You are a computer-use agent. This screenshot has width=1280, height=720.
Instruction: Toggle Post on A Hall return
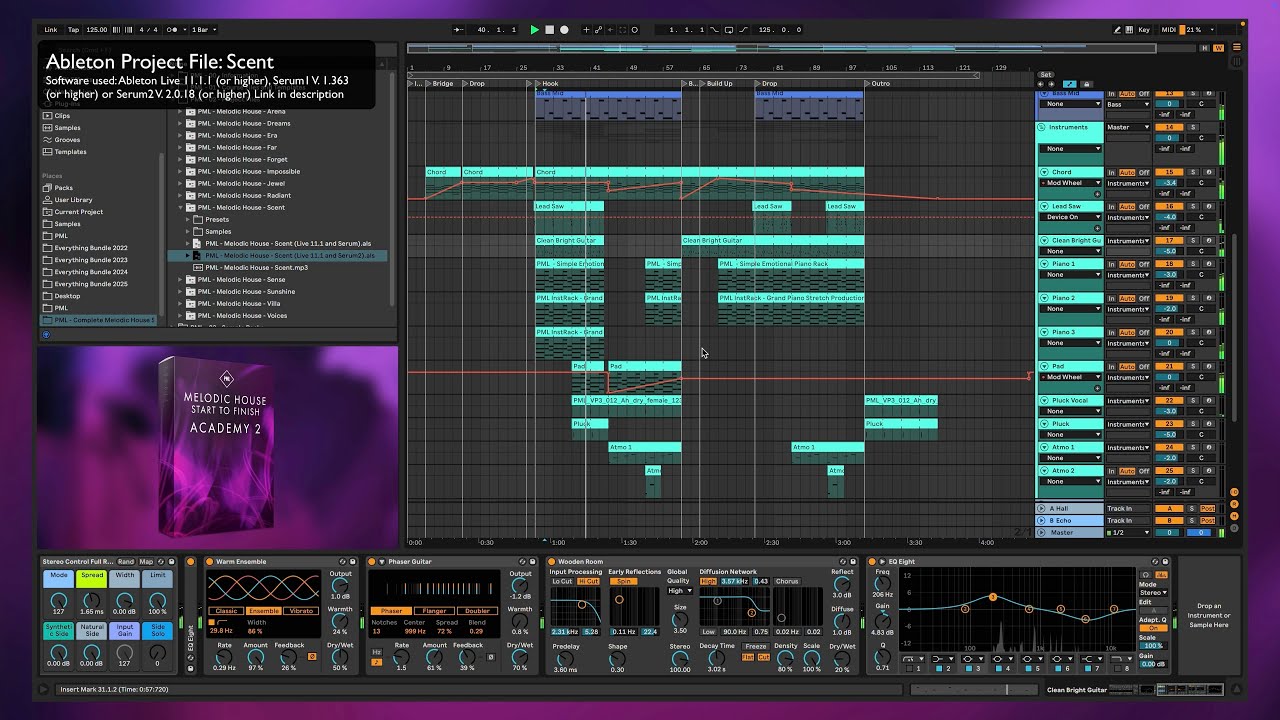click(1208, 508)
